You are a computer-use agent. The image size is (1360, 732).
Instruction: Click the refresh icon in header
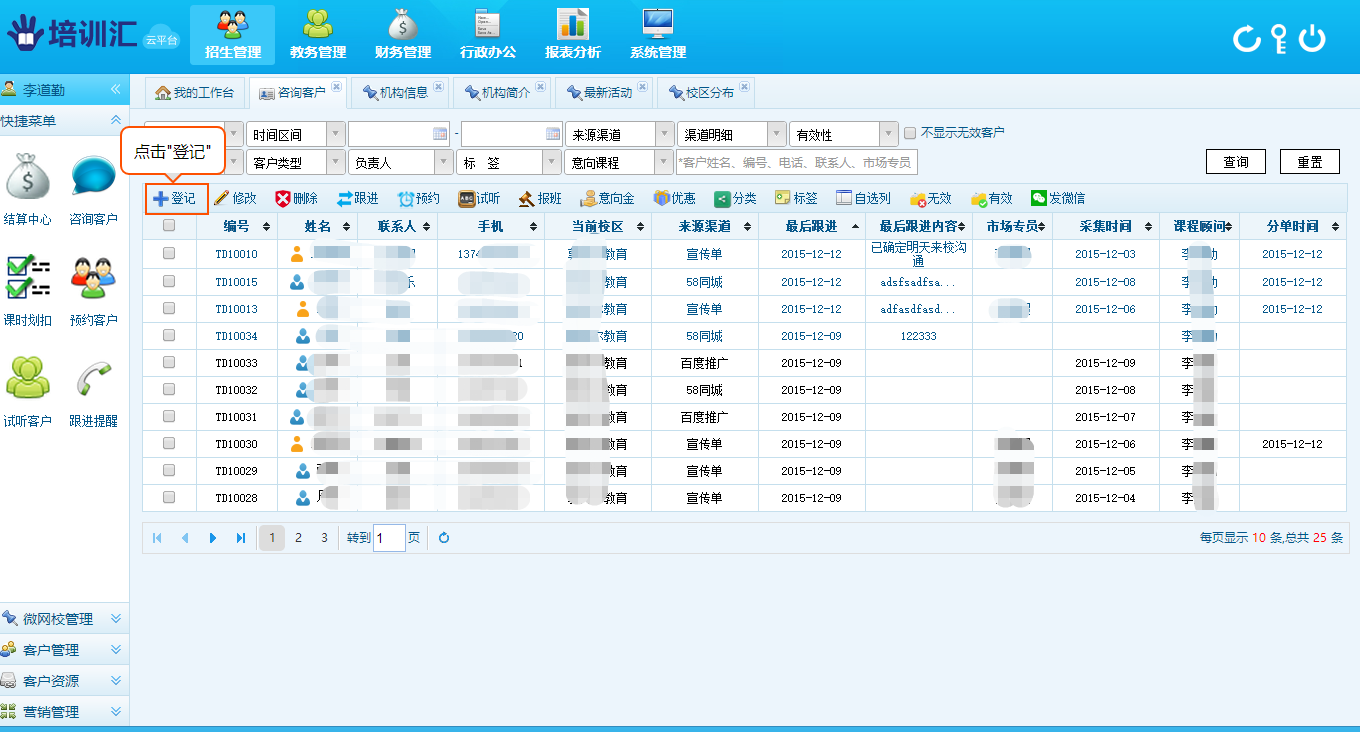pos(1246,39)
